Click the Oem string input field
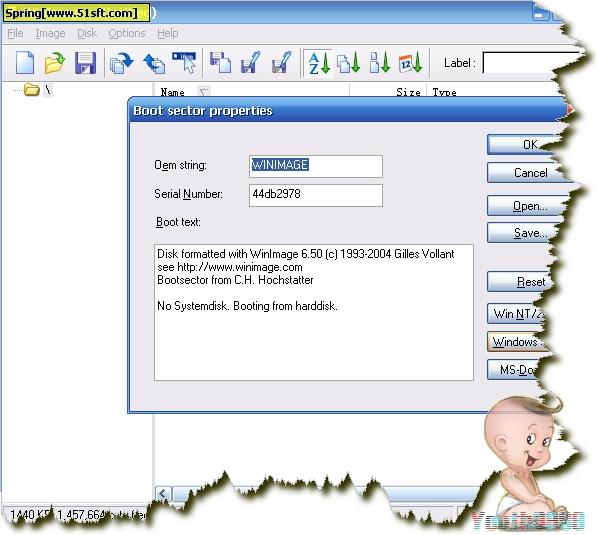Screen dimensions: 599x535 click(x=316, y=166)
